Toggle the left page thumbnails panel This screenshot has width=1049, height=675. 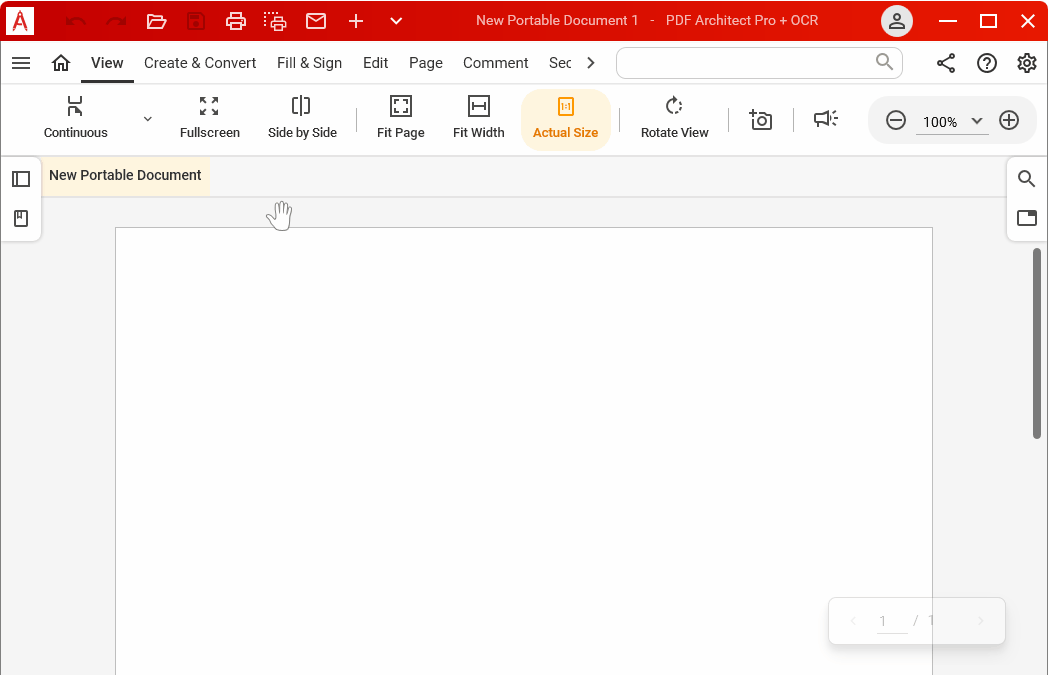click(x=21, y=179)
